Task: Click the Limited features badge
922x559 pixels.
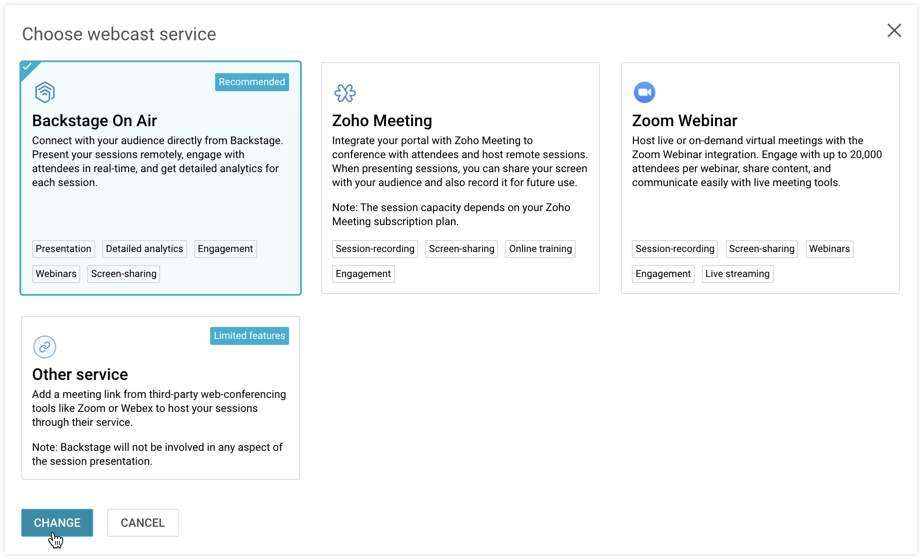Action: (249, 336)
